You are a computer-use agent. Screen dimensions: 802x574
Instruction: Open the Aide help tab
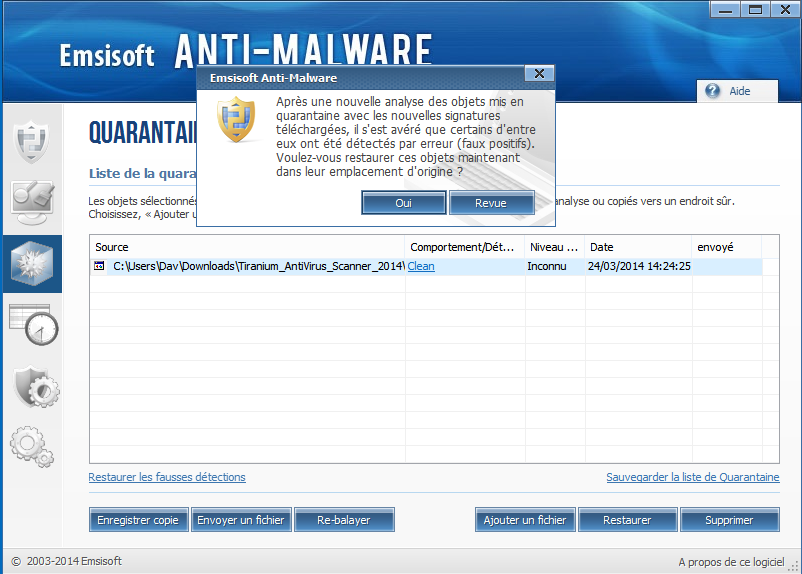click(737, 91)
